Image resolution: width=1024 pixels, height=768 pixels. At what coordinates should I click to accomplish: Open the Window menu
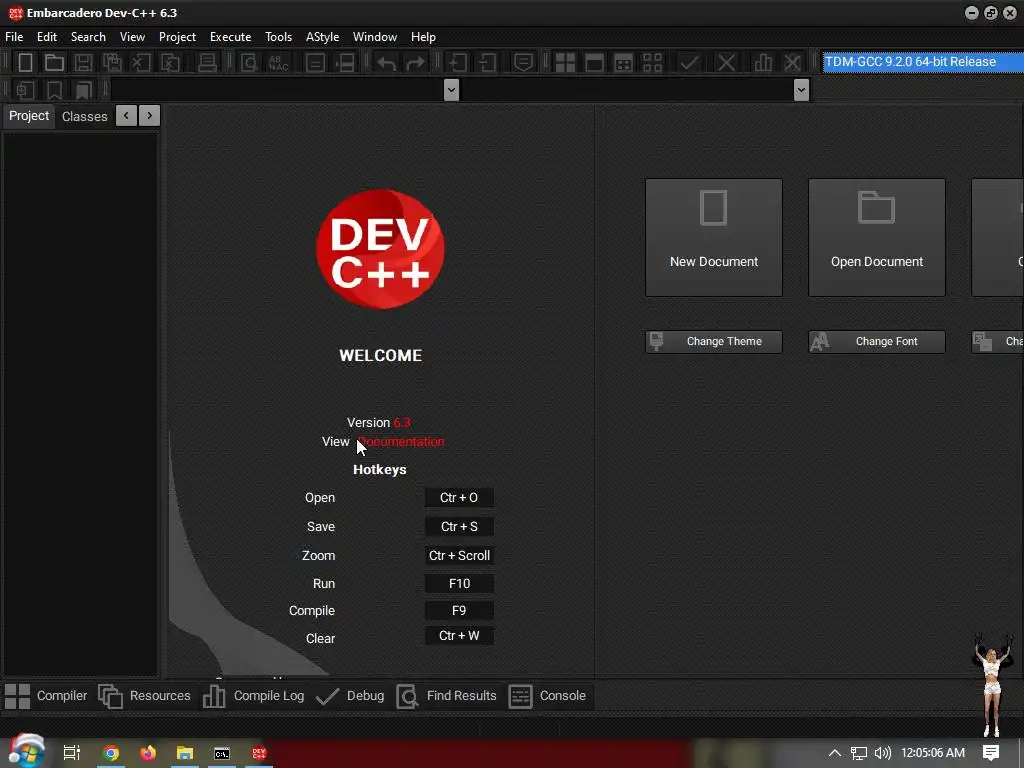(x=375, y=37)
